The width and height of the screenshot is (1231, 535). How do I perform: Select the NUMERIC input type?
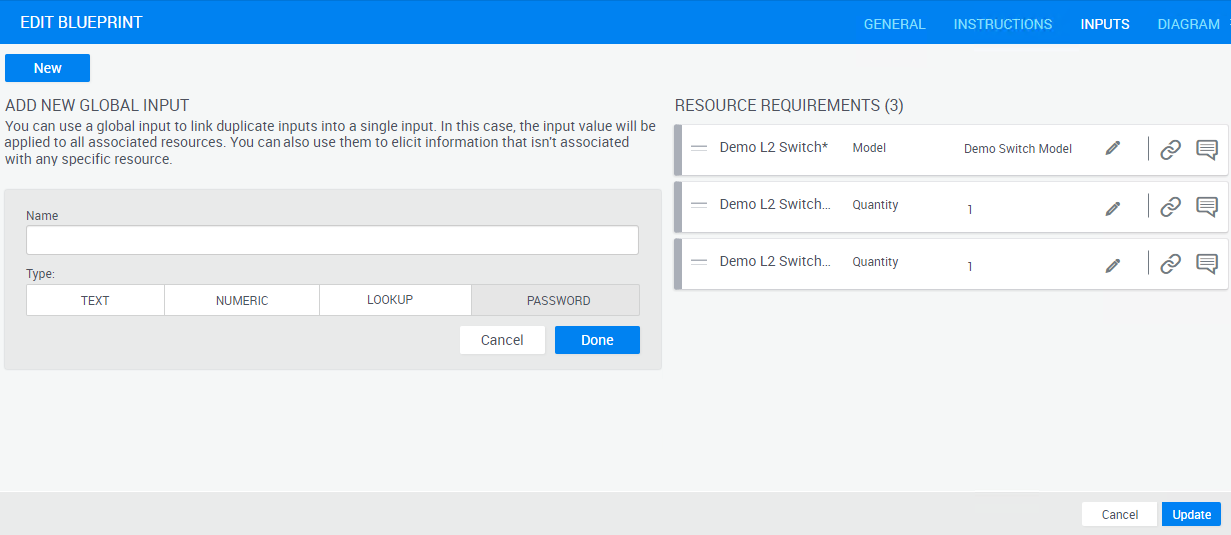pos(242,300)
